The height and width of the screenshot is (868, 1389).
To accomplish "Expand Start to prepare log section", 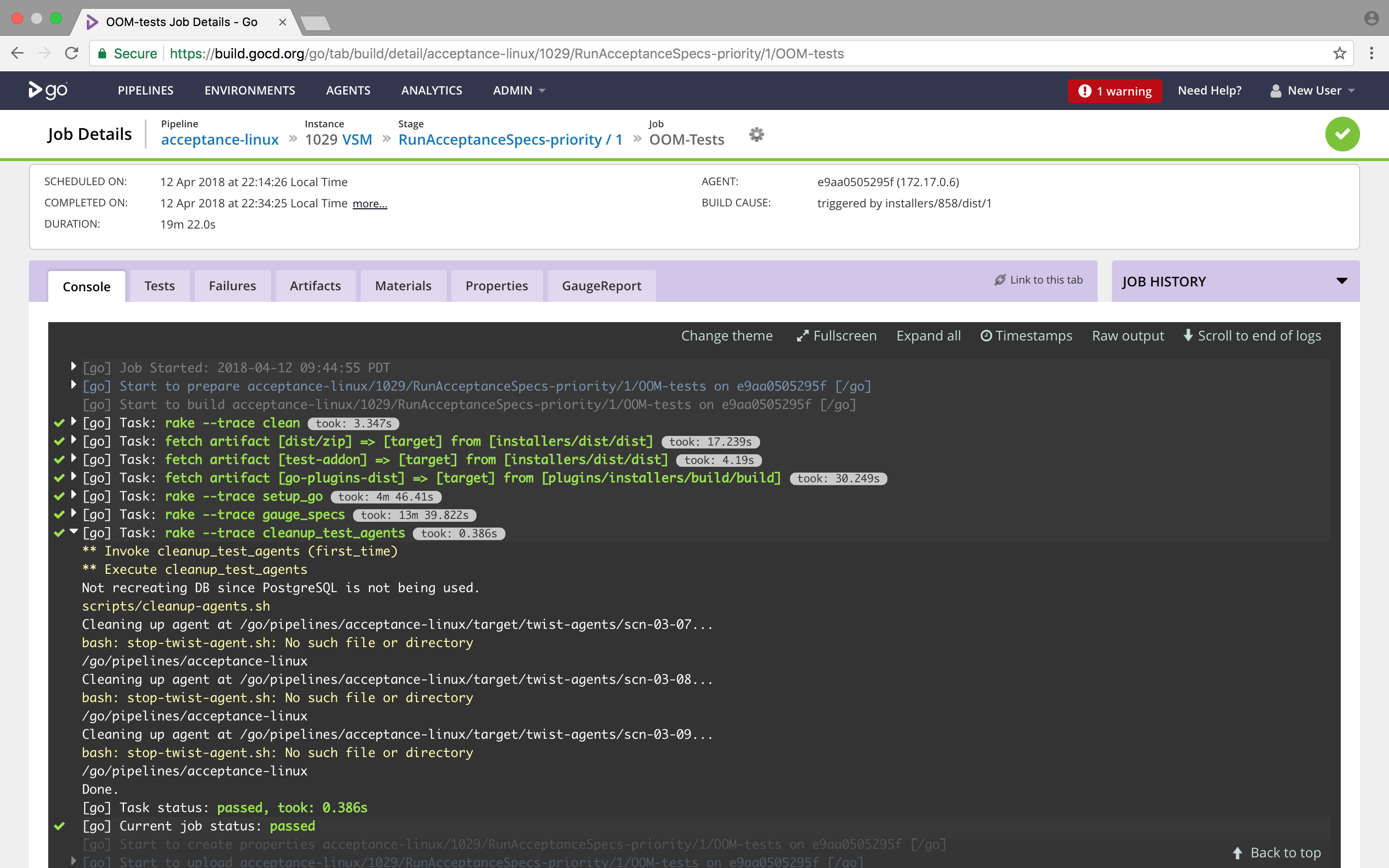I will [73, 385].
